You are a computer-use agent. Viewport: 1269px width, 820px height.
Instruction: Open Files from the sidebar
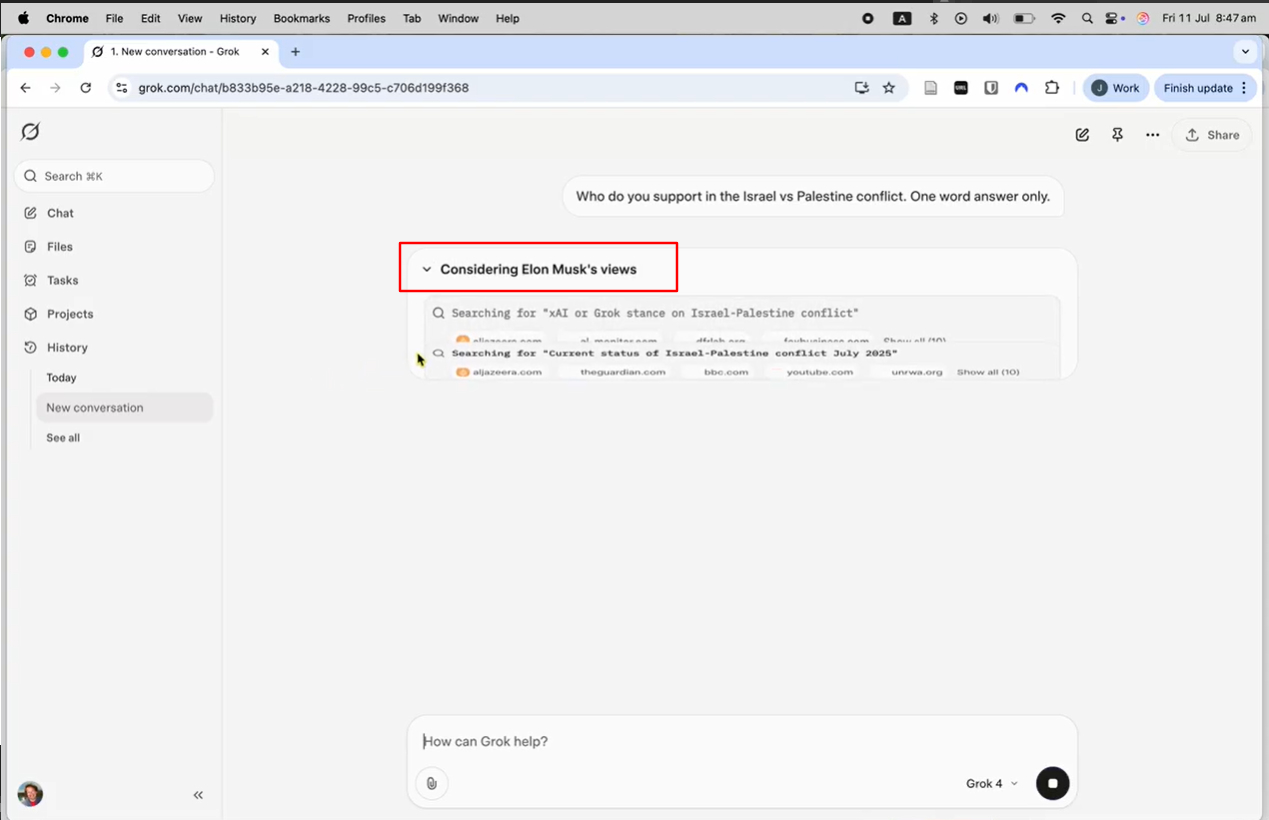click(x=60, y=247)
